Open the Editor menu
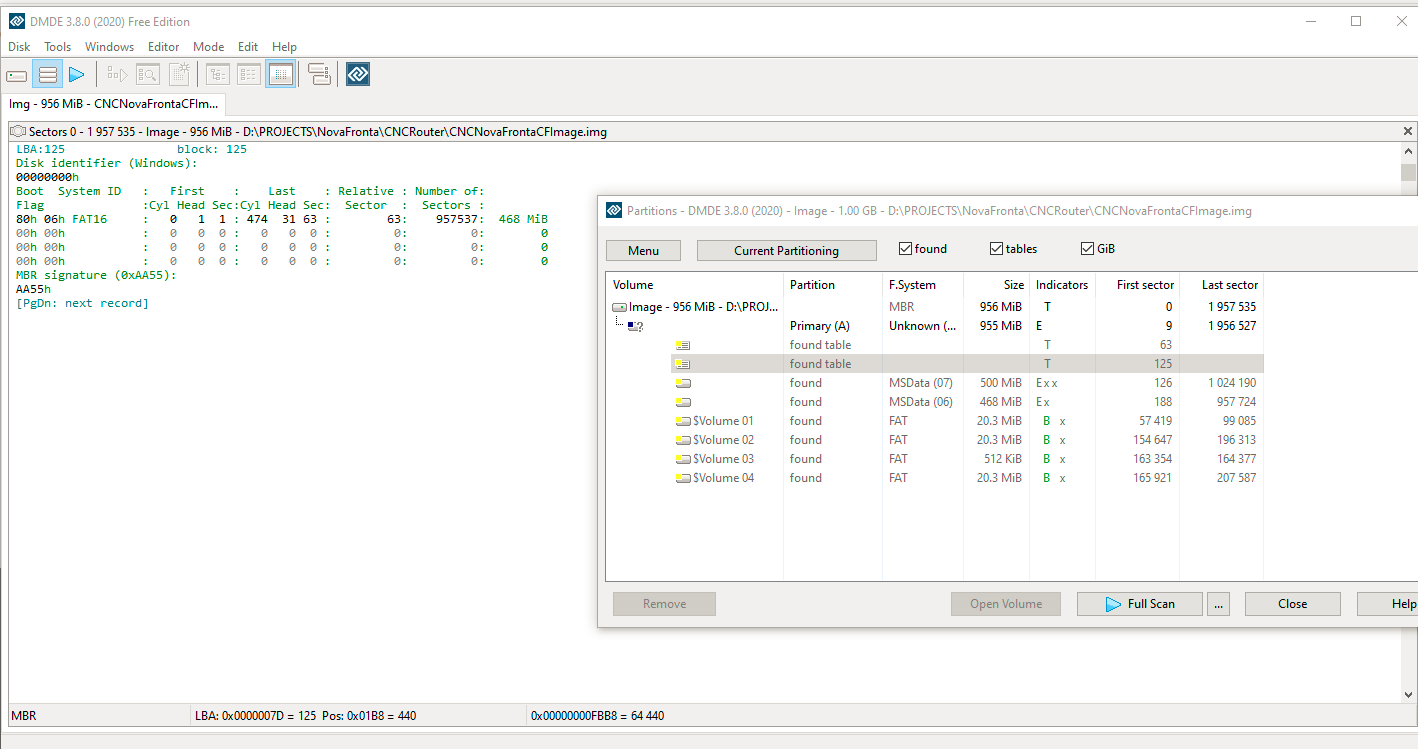The width and height of the screenshot is (1418, 749). (164, 47)
